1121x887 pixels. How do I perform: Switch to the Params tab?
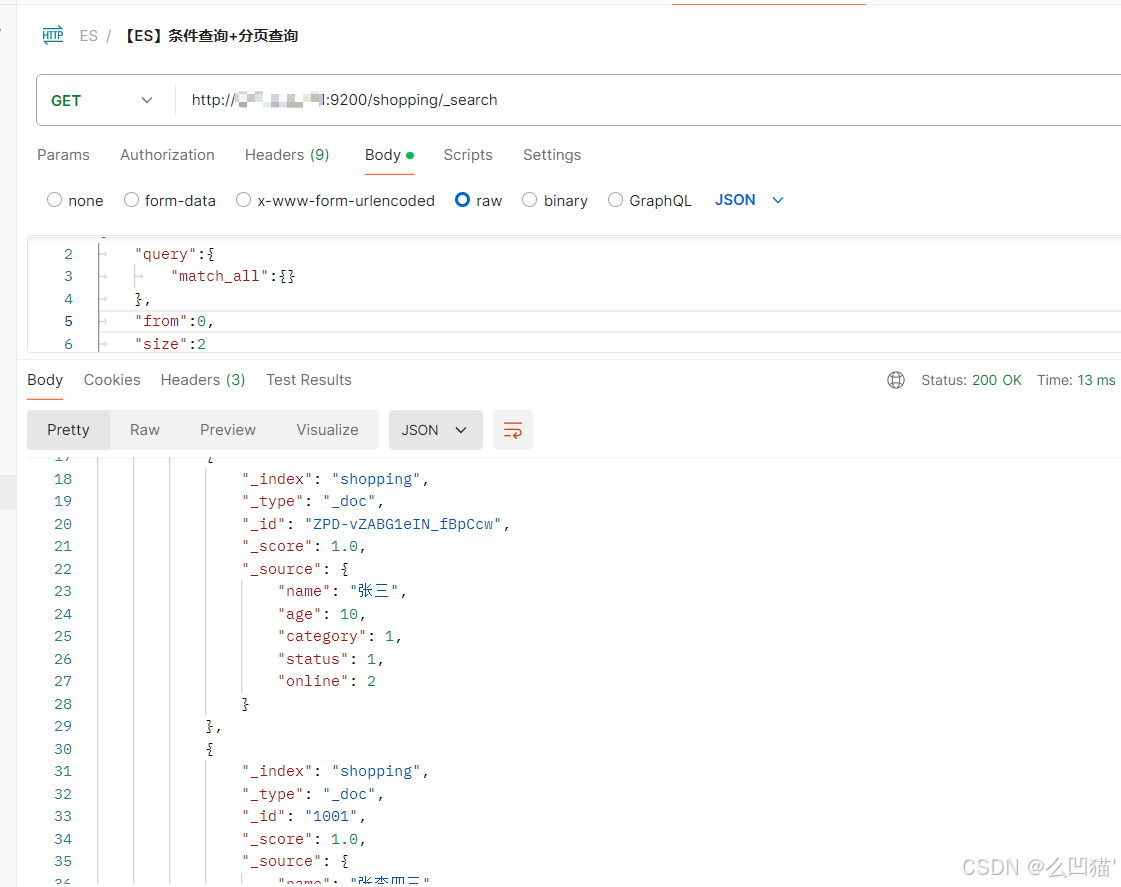pyautogui.click(x=63, y=155)
